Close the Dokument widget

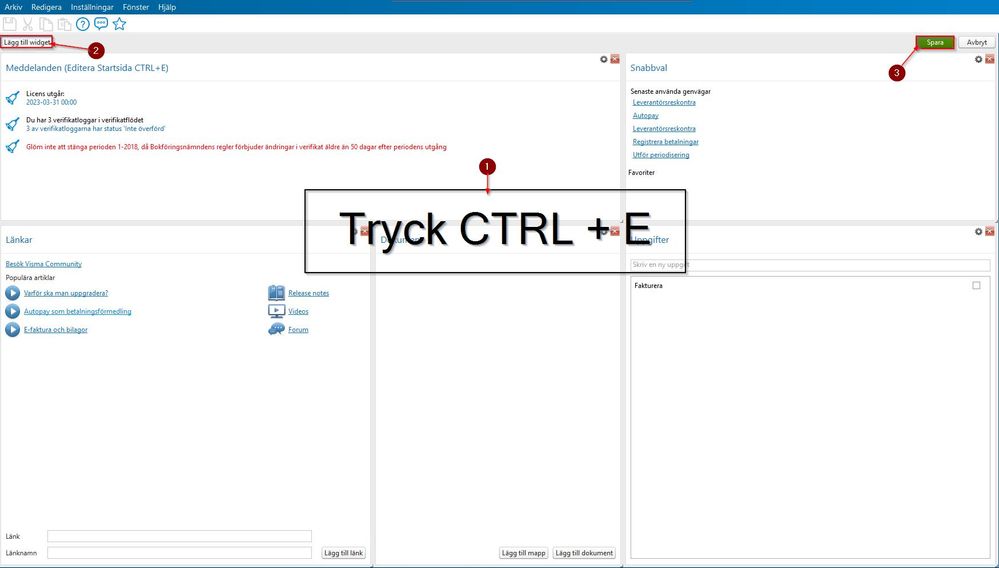pyautogui.click(x=615, y=232)
